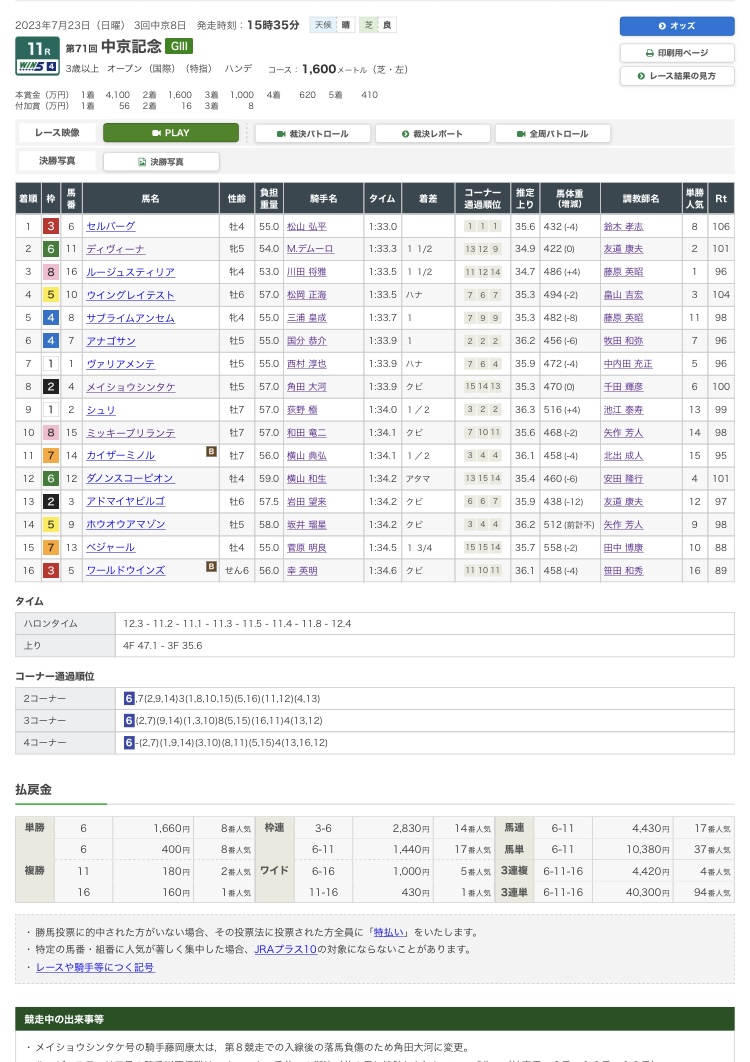Open horse ディヴィーナ profile link

115,249
